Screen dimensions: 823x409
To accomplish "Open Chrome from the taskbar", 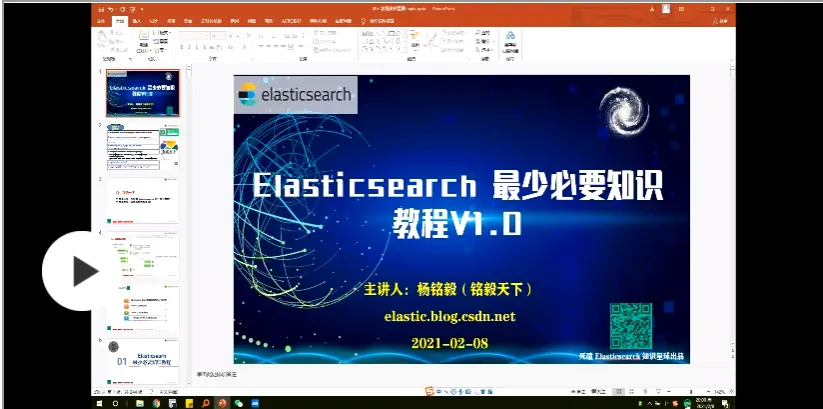I will (x=156, y=403).
